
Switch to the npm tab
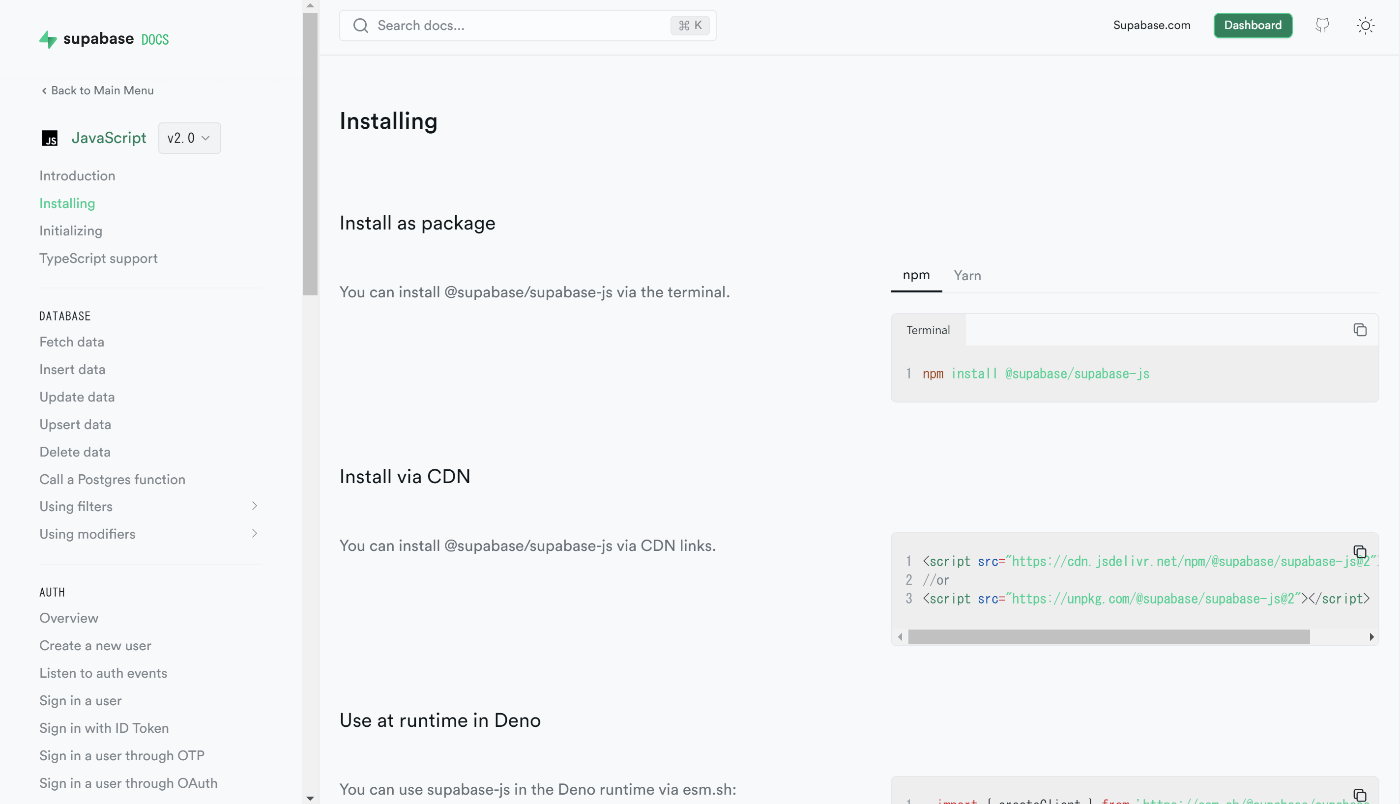tap(916, 275)
